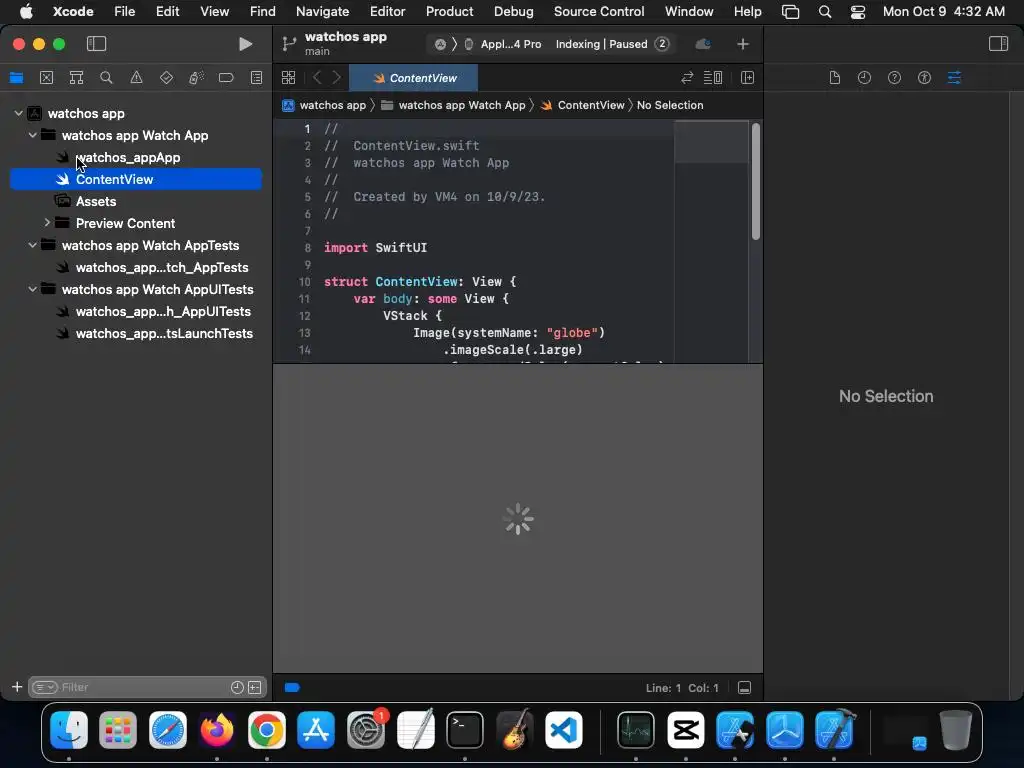The height and width of the screenshot is (768, 1024).
Task: Collapse the watchos app project
Action: (18, 113)
